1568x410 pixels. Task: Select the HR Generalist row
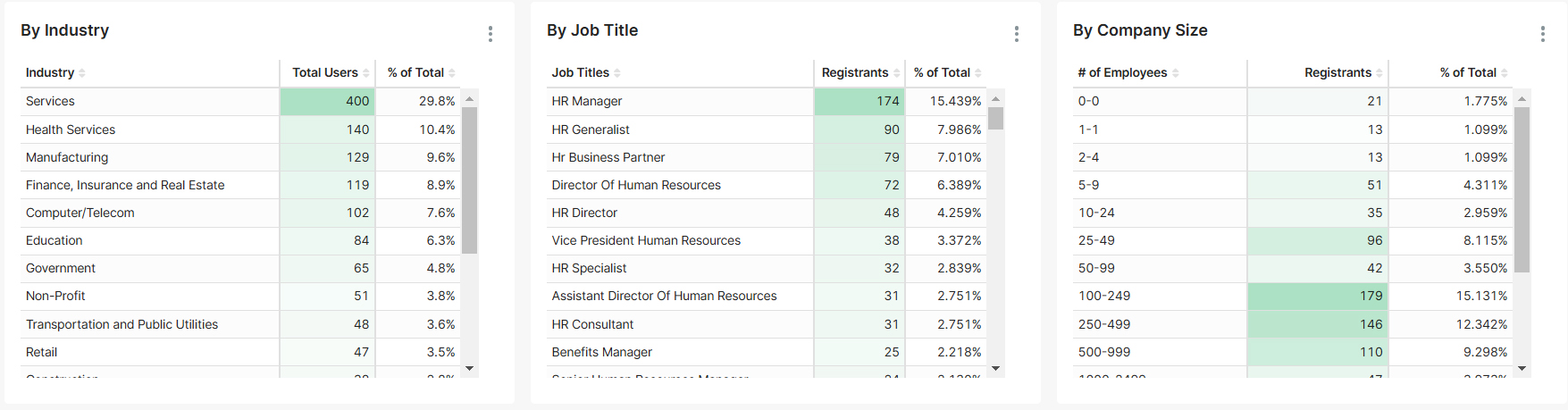pyautogui.click(x=767, y=130)
